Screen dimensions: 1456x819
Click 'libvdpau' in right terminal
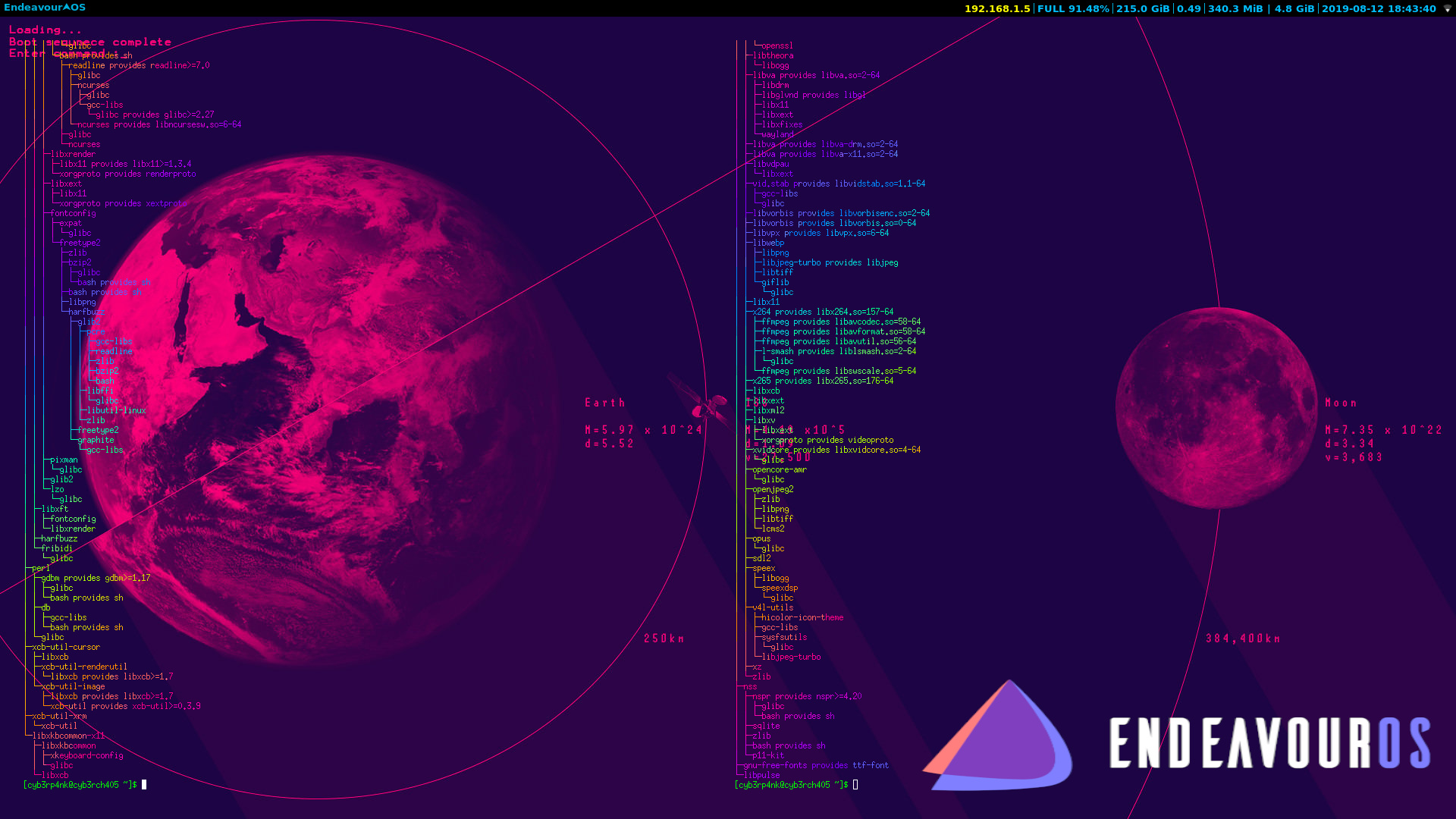(x=770, y=164)
